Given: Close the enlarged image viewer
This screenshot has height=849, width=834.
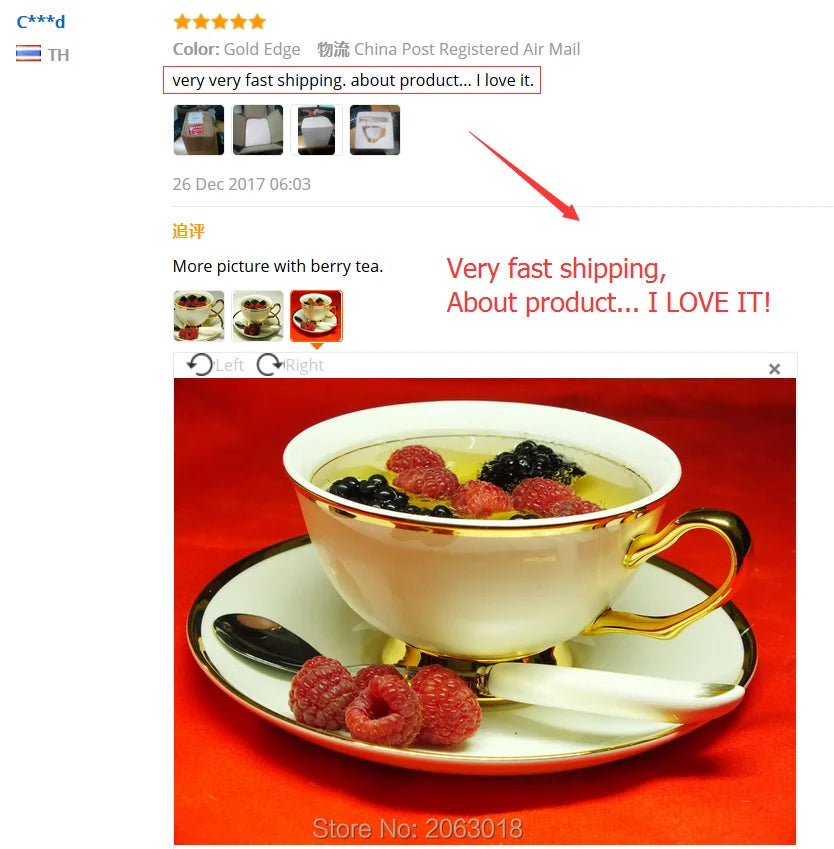Looking at the screenshot, I should click(x=774, y=369).
